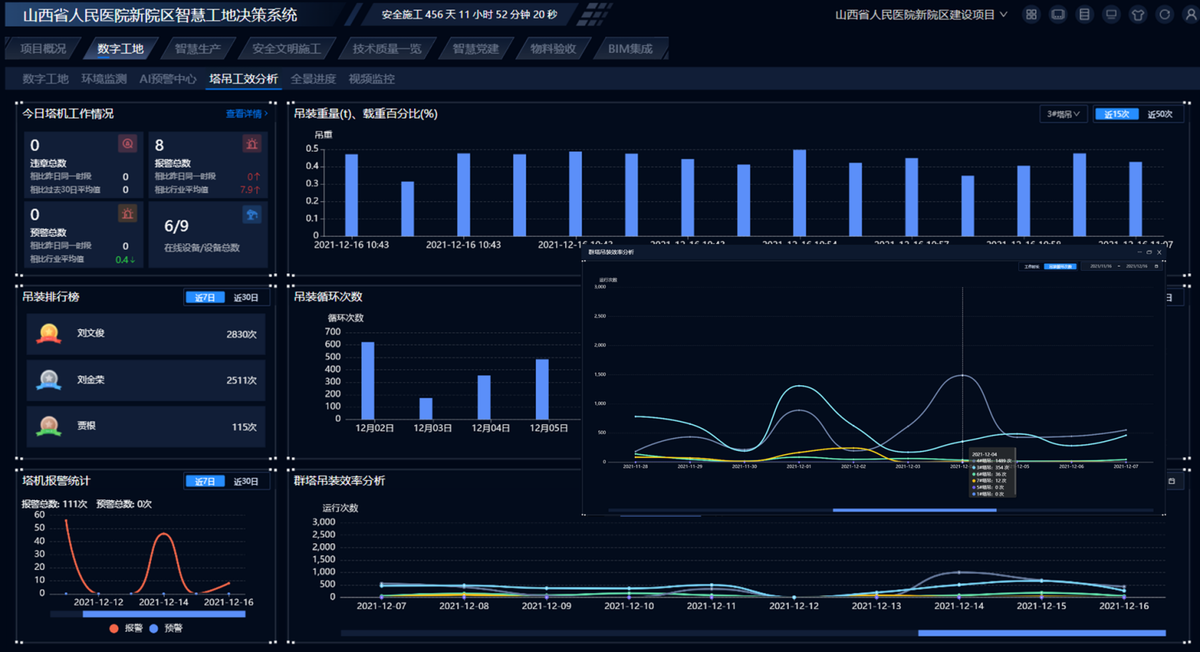Click 报警总数: 111次 summary text
The image size is (1200, 652).
[53, 504]
